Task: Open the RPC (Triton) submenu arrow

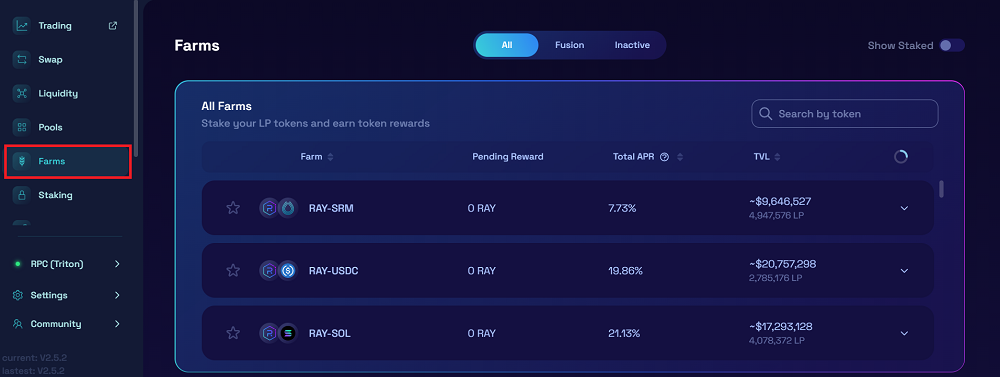Action: tap(117, 263)
